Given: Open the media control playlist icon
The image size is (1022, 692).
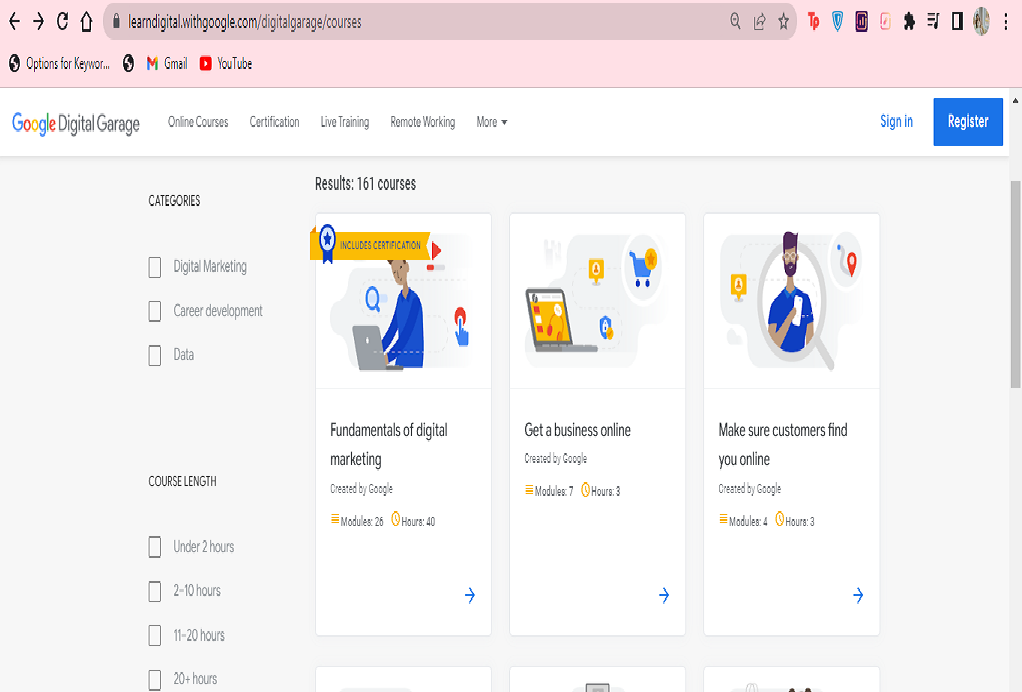Looking at the screenshot, I should (x=933, y=22).
